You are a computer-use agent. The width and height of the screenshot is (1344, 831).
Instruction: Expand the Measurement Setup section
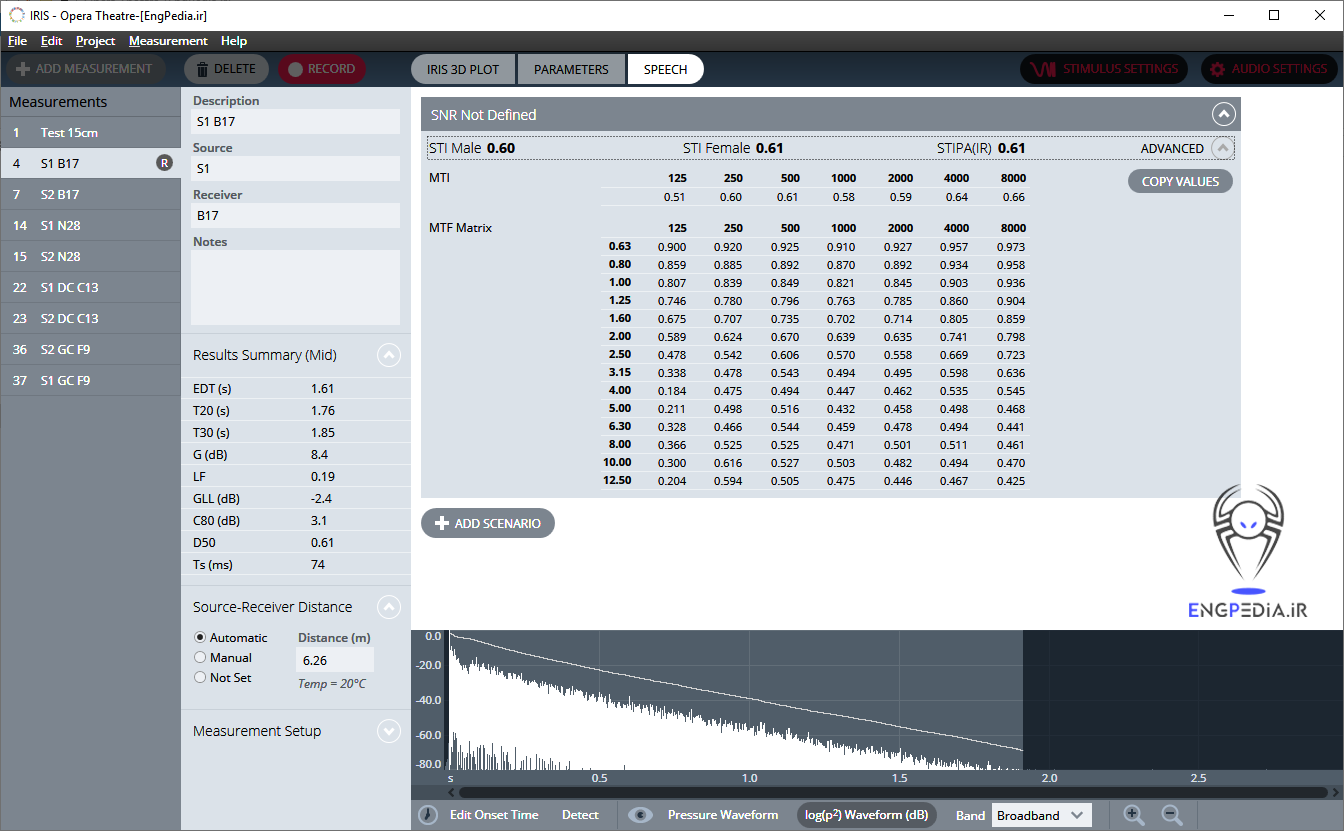pos(389,731)
